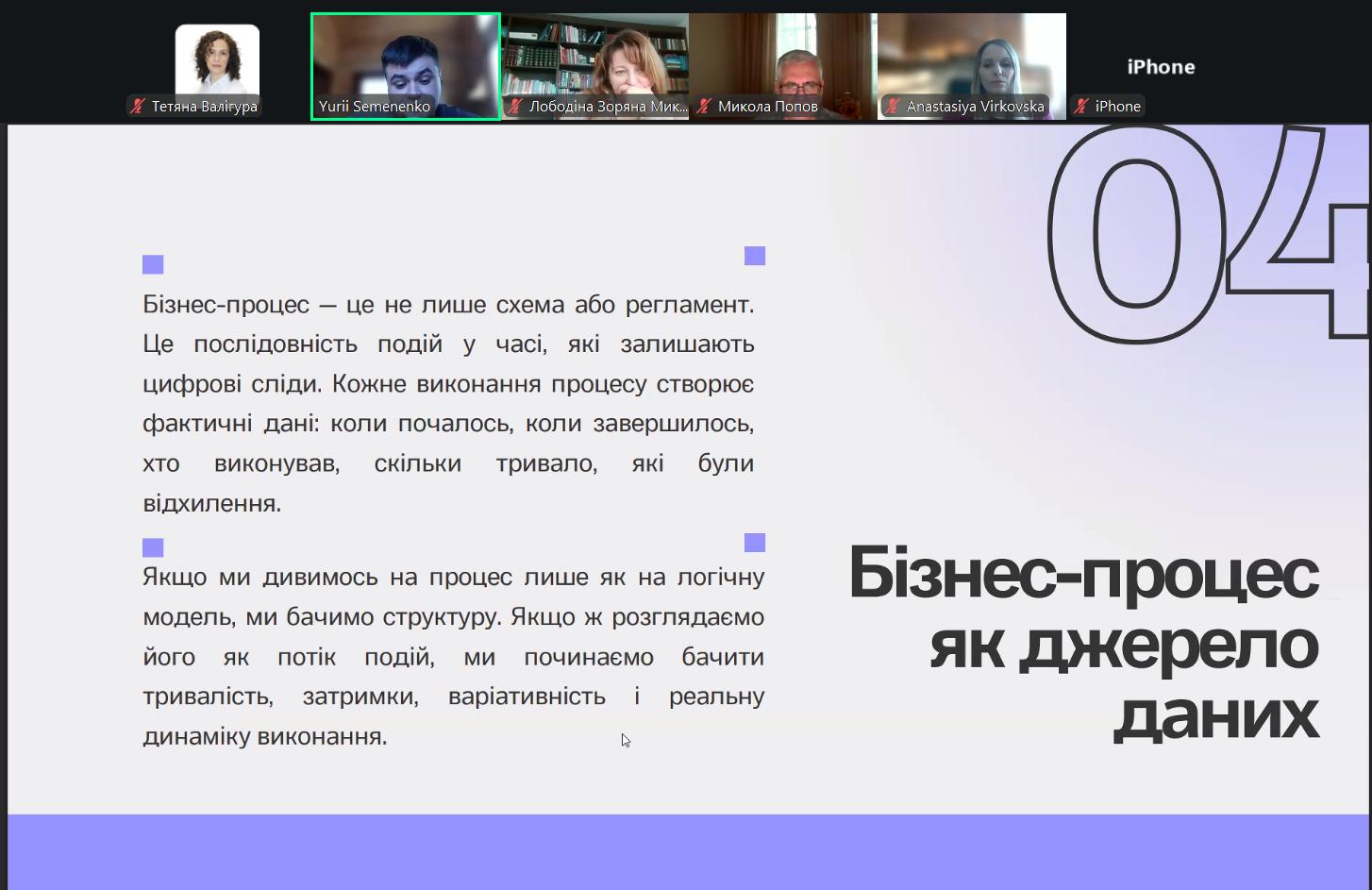Screen dimensions: 1372x890
Task: Click purple square at right of second paragraph
Action: (755, 542)
